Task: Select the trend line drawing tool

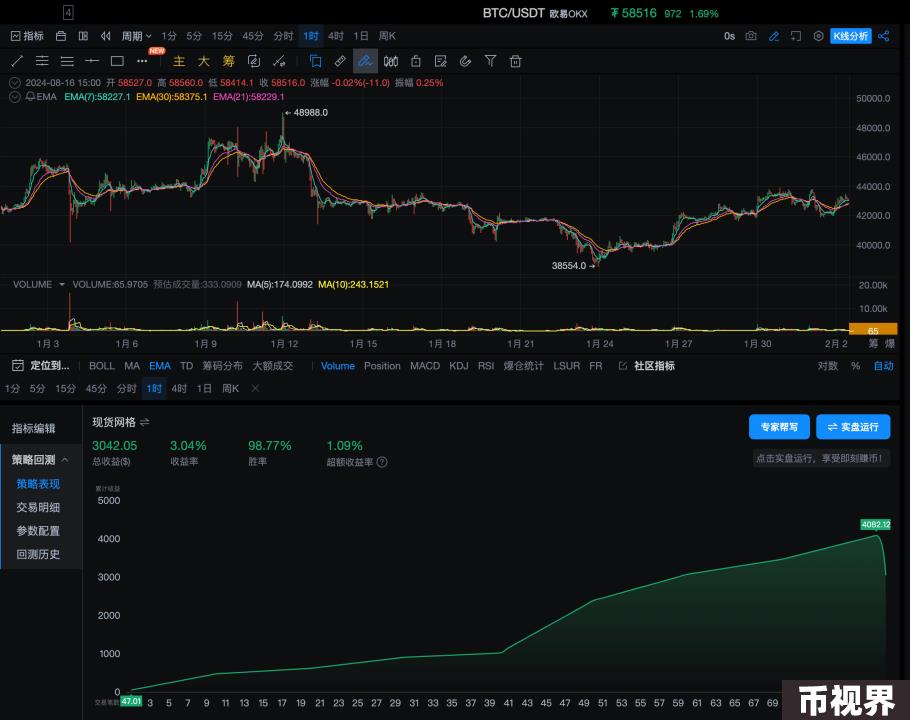Action: click(17, 61)
